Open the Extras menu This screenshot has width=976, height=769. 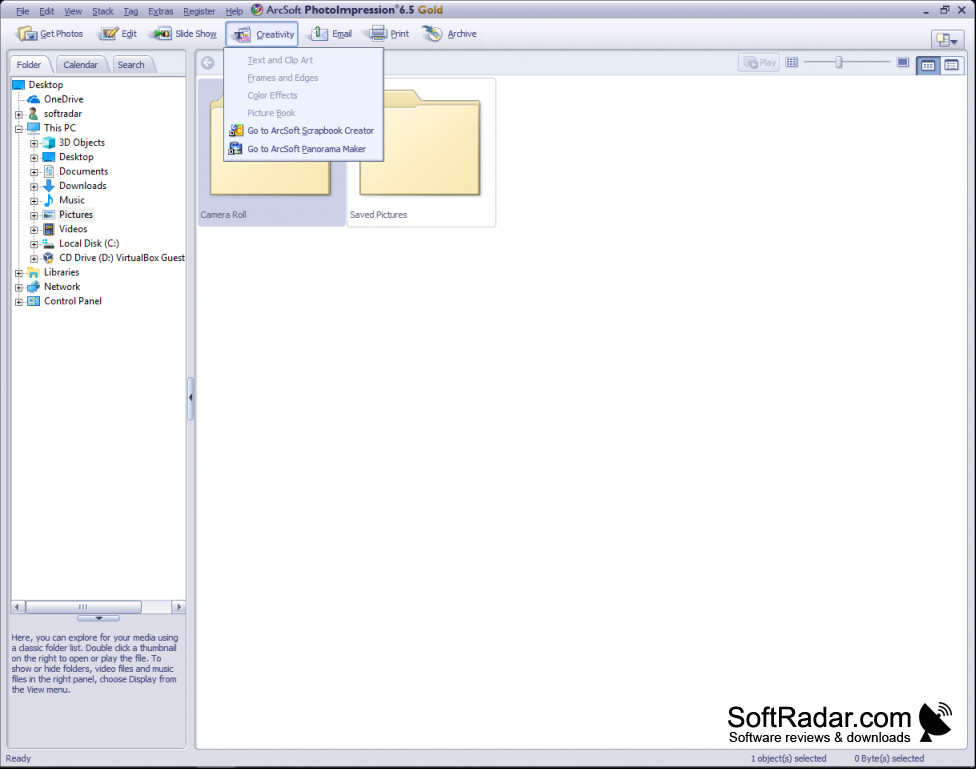(161, 11)
